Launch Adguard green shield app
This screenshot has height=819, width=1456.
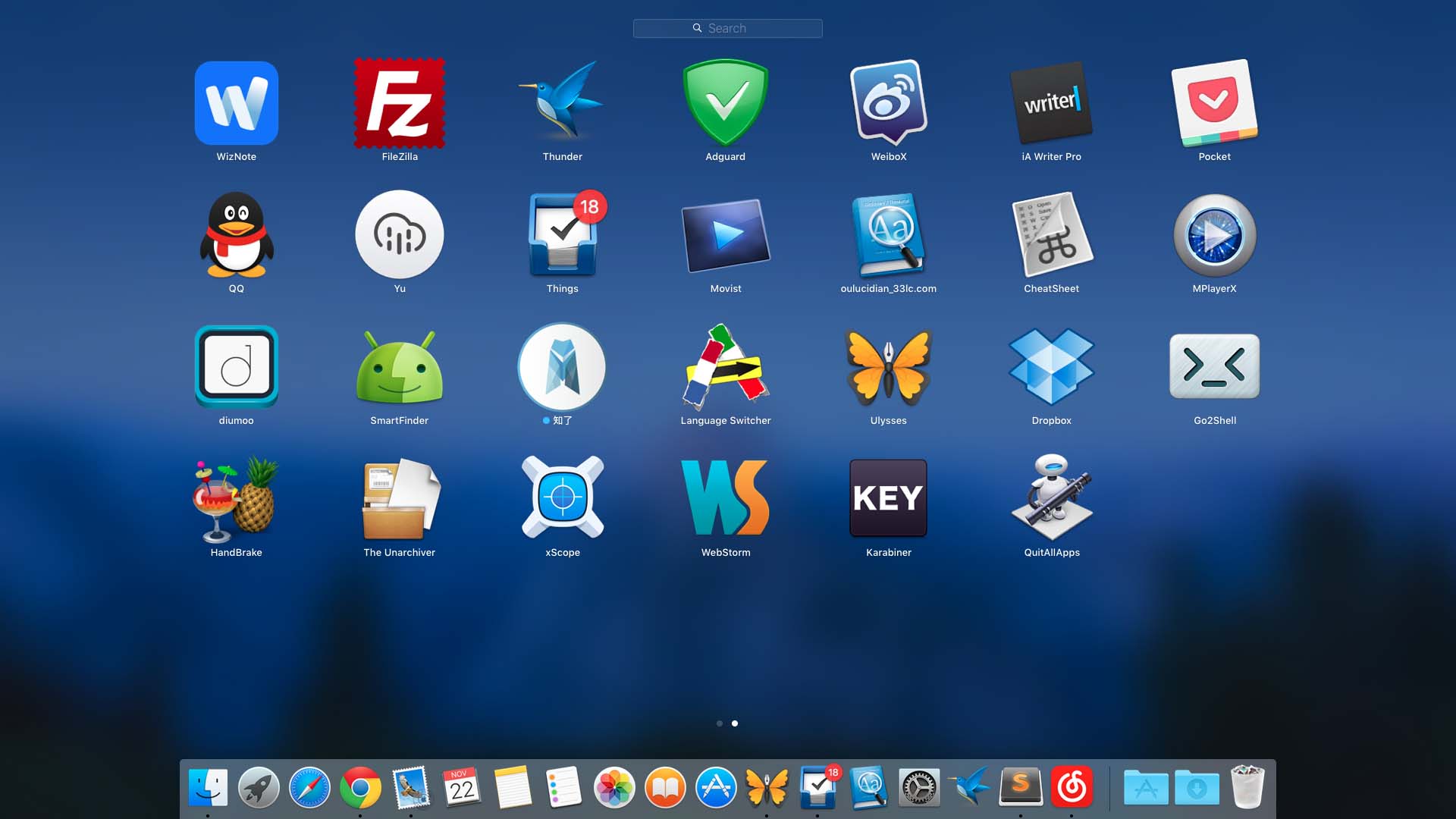pyautogui.click(x=726, y=103)
